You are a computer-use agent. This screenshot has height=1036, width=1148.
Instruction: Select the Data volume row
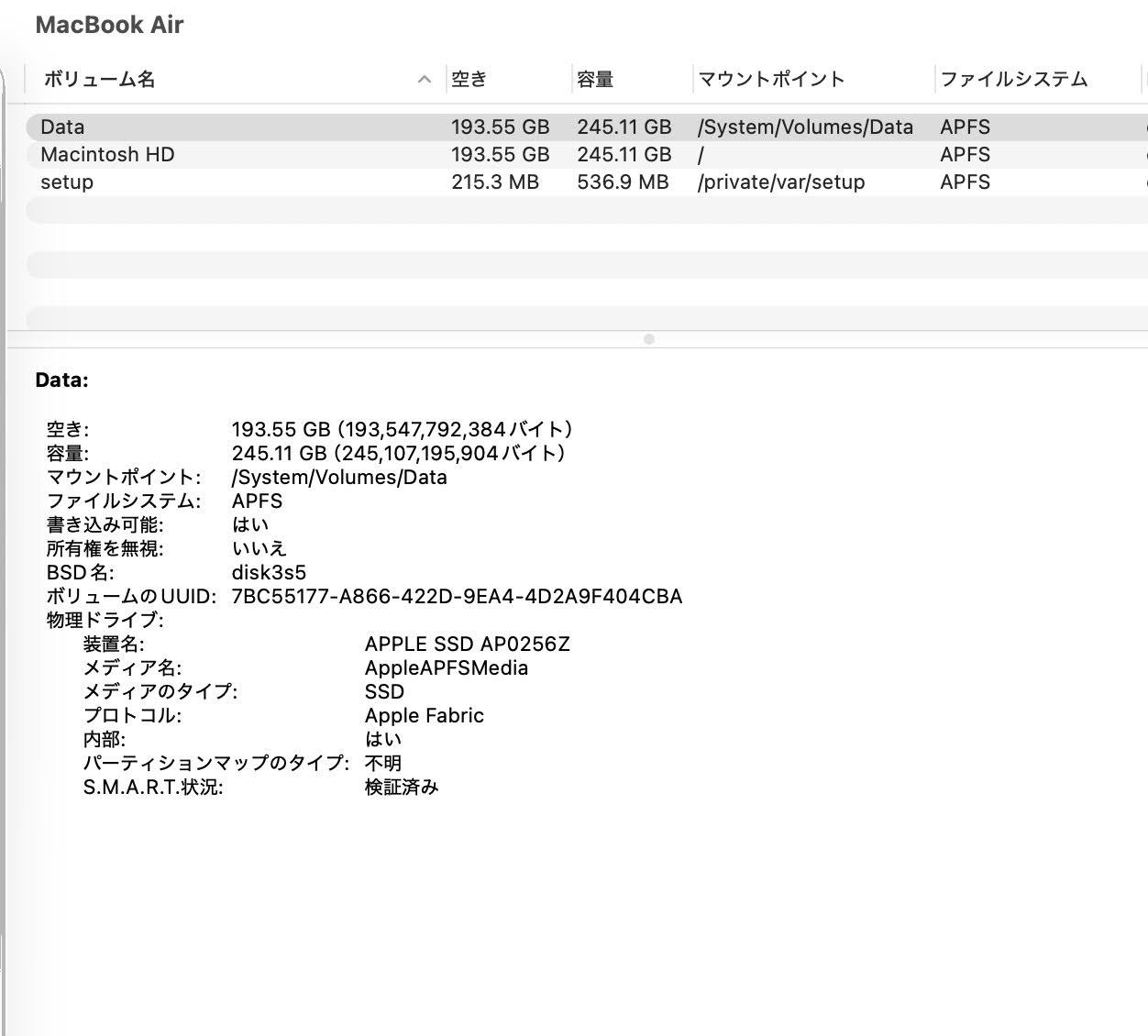(62, 127)
